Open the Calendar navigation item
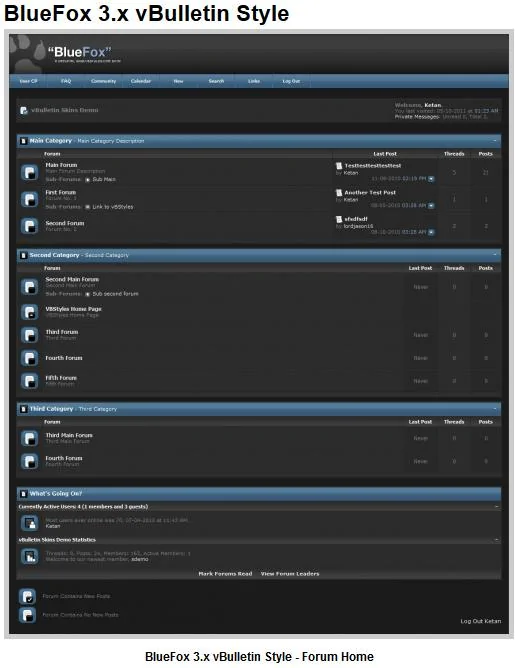This screenshot has width=515, height=668. 141,81
